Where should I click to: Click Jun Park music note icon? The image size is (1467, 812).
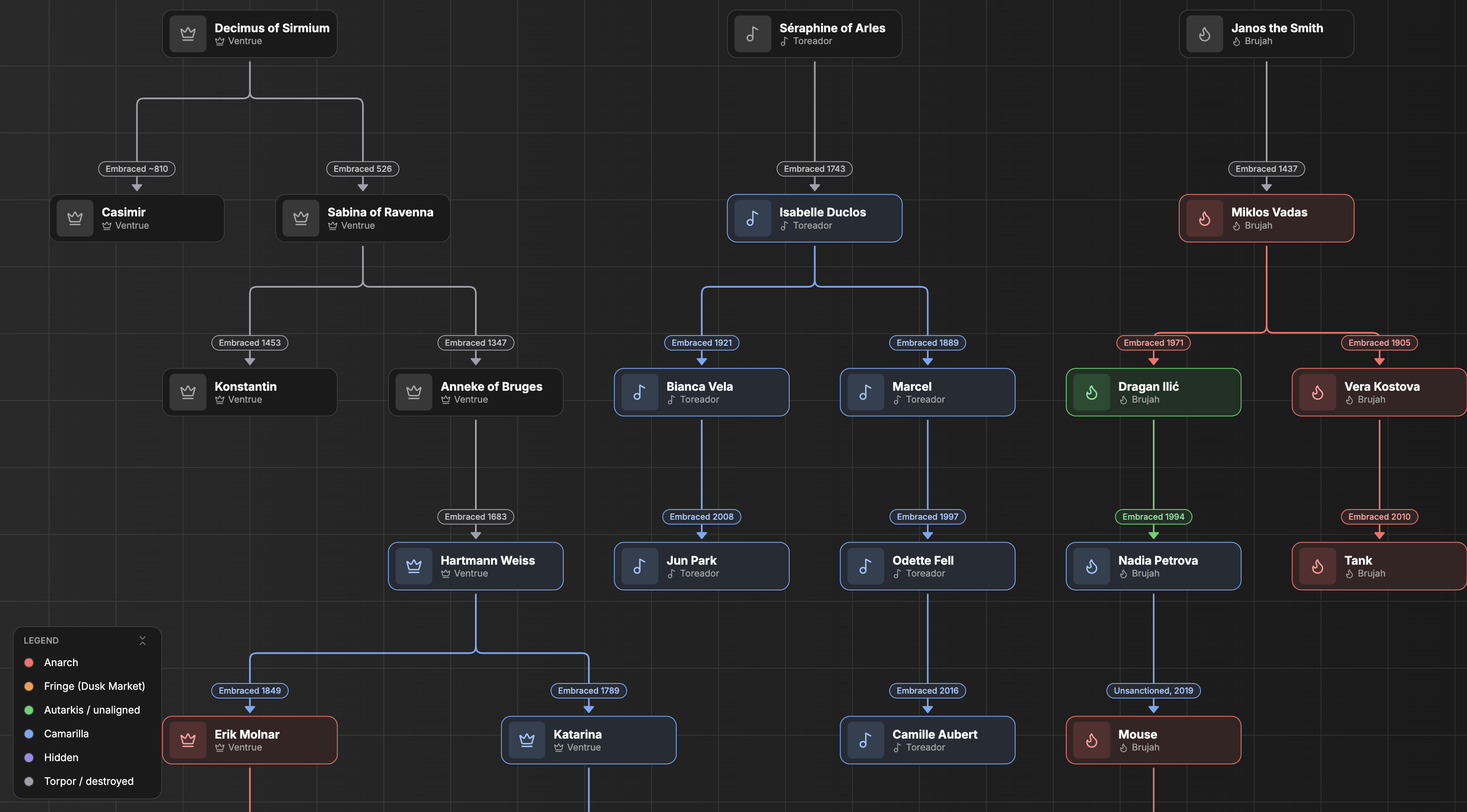pos(640,566)
